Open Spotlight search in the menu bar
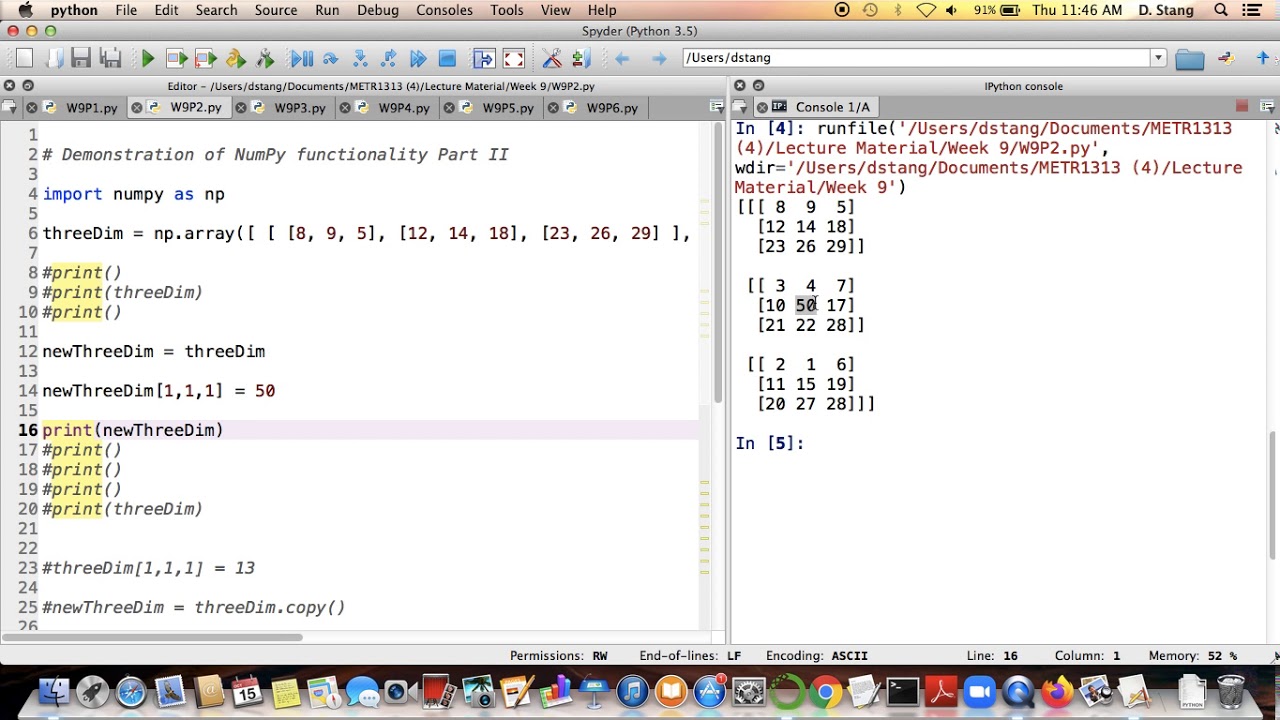The width and height of the screenshot is (1280, 720). (x=1221, y=10)
